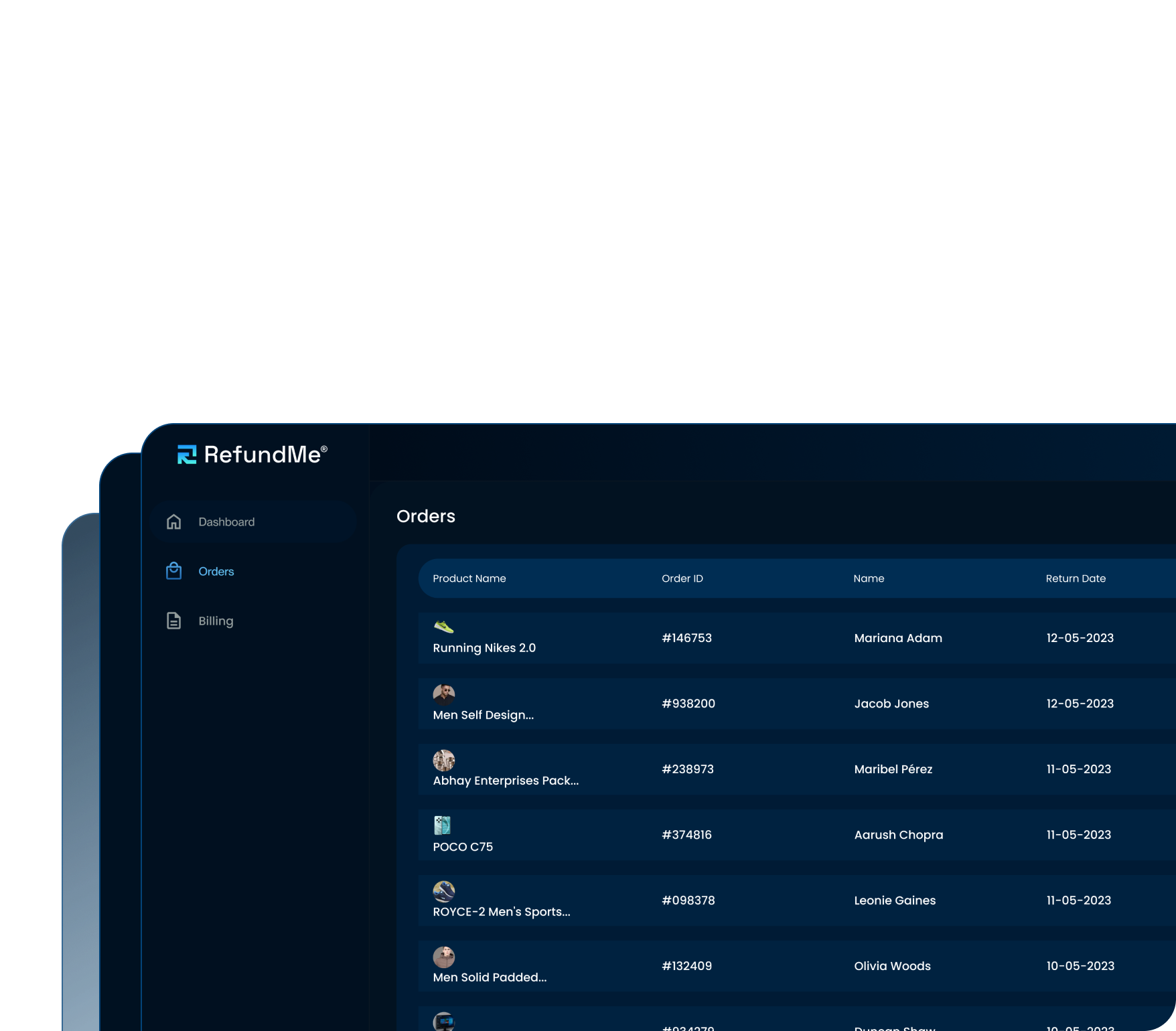Screen dimensions: 1176x1031
Task: Click the Billing document icon
Action: pos(174,621)
